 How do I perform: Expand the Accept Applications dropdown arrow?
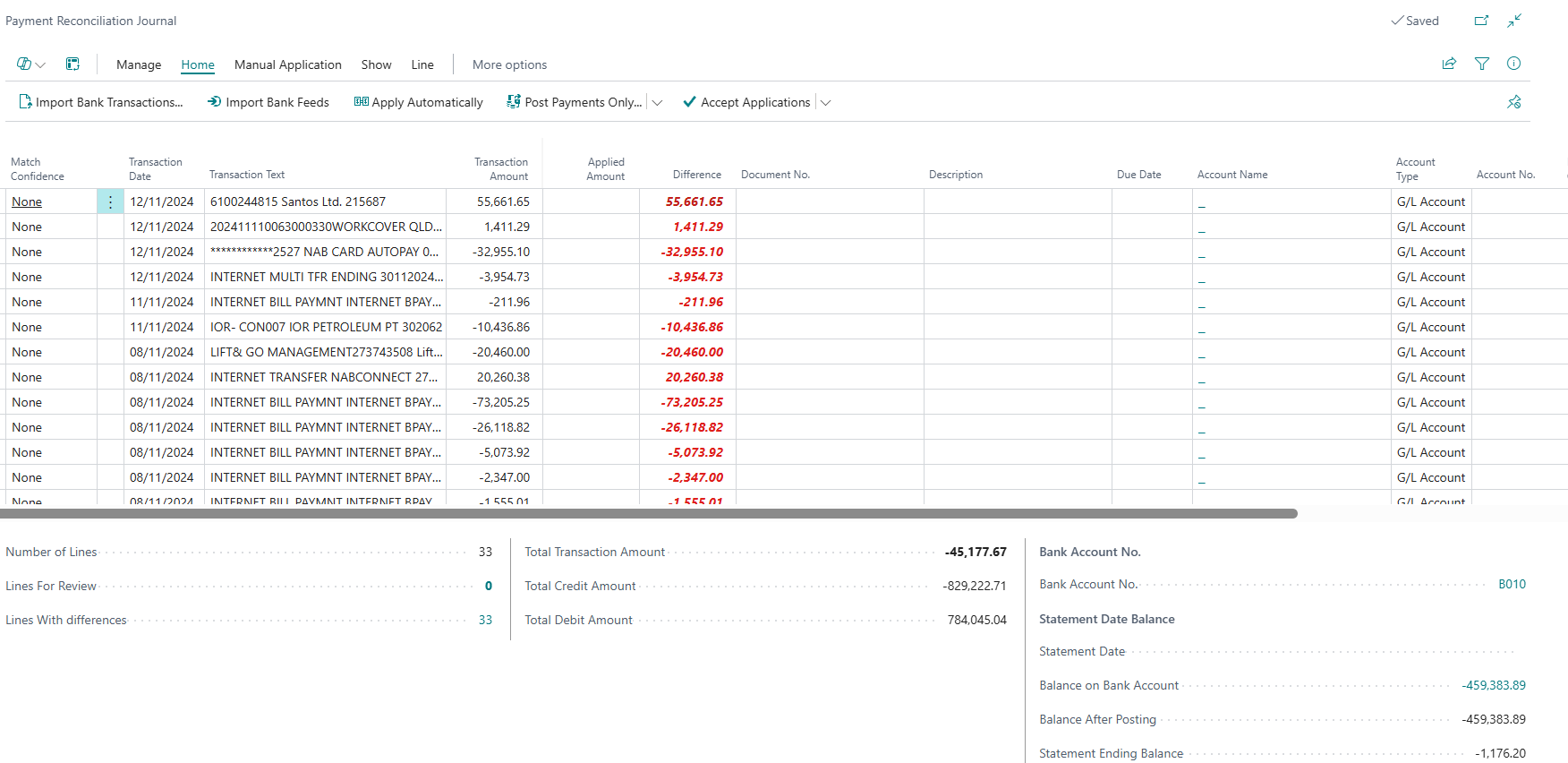click(825, 103)
